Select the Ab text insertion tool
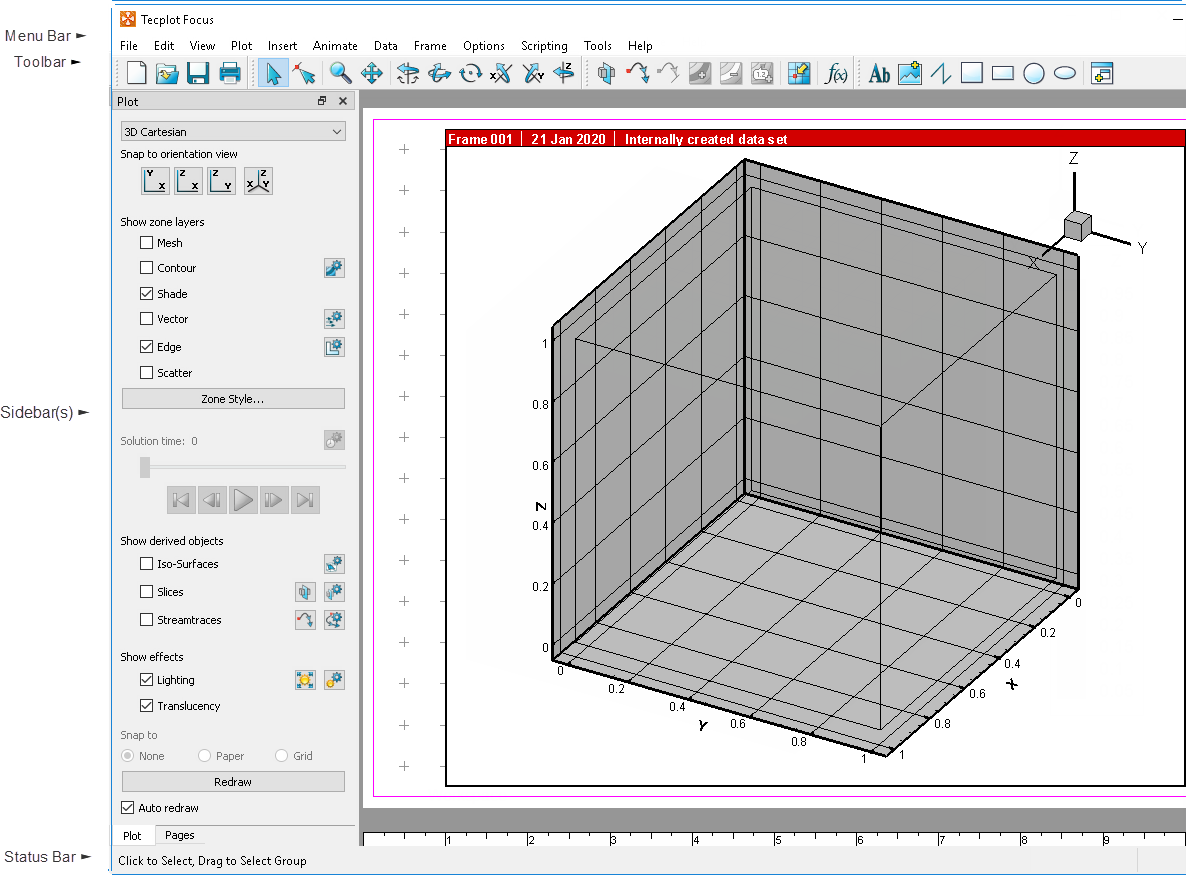 pos(879,73)
